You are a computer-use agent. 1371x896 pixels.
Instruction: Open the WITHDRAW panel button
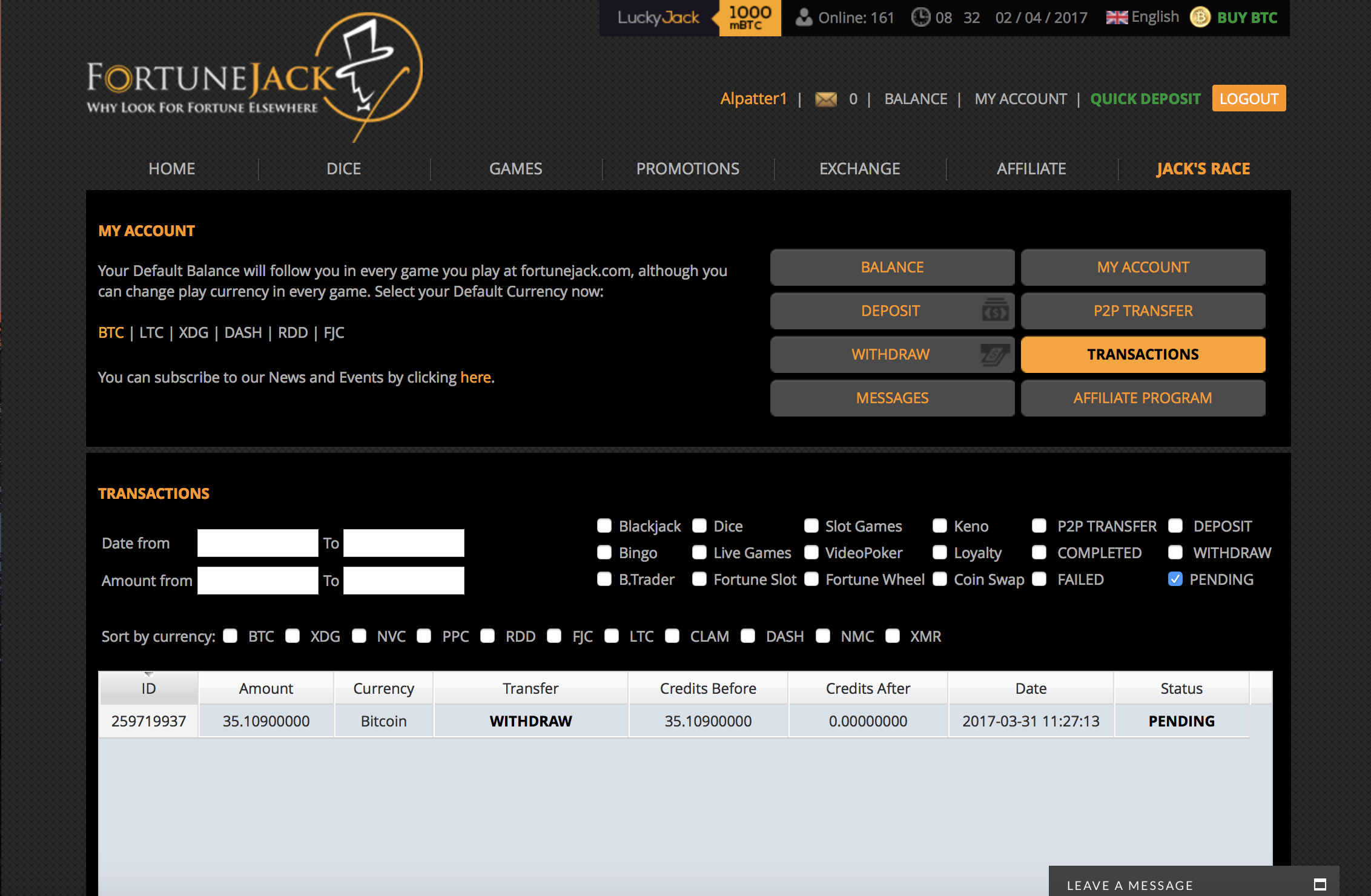point(892,355)
